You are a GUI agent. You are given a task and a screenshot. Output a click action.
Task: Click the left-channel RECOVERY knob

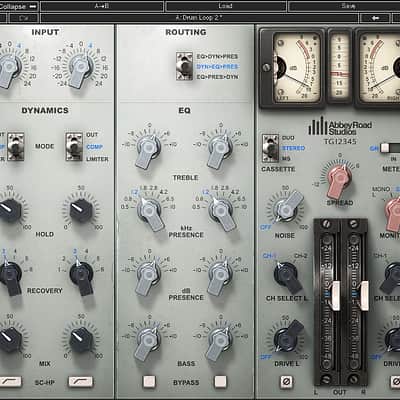pyautogui.click(x=10, y=276)
